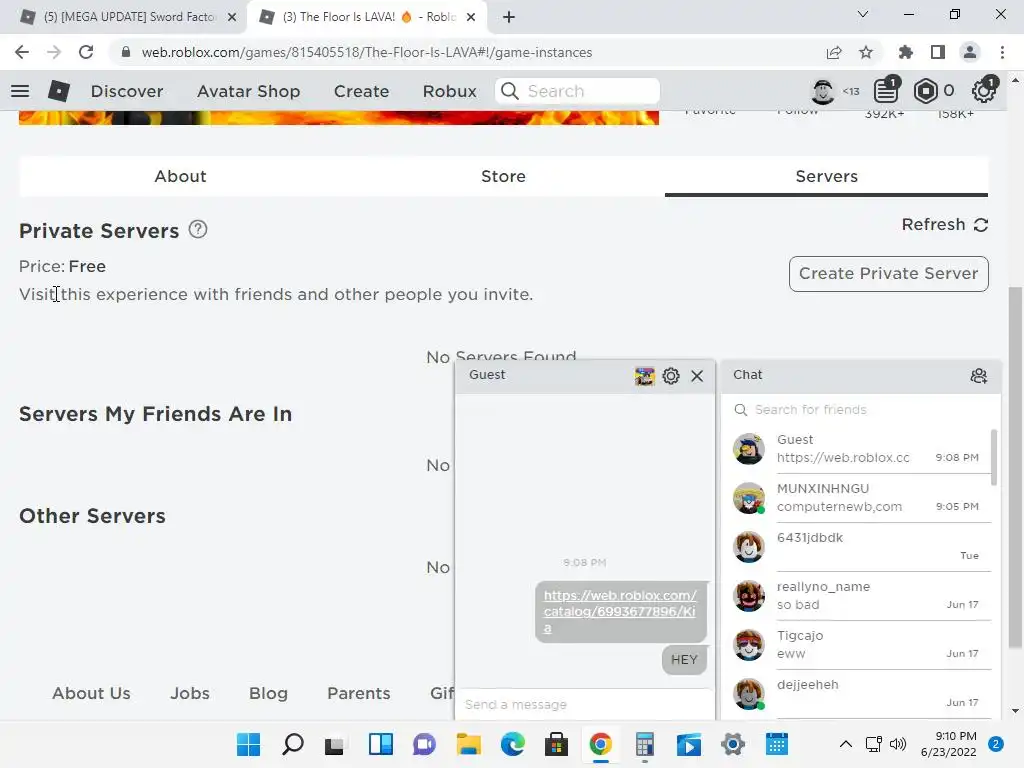This screenshot has height=768, width=1024.
Task: Close The Floor Is LAVA tab
Action: tap(471, 17)
